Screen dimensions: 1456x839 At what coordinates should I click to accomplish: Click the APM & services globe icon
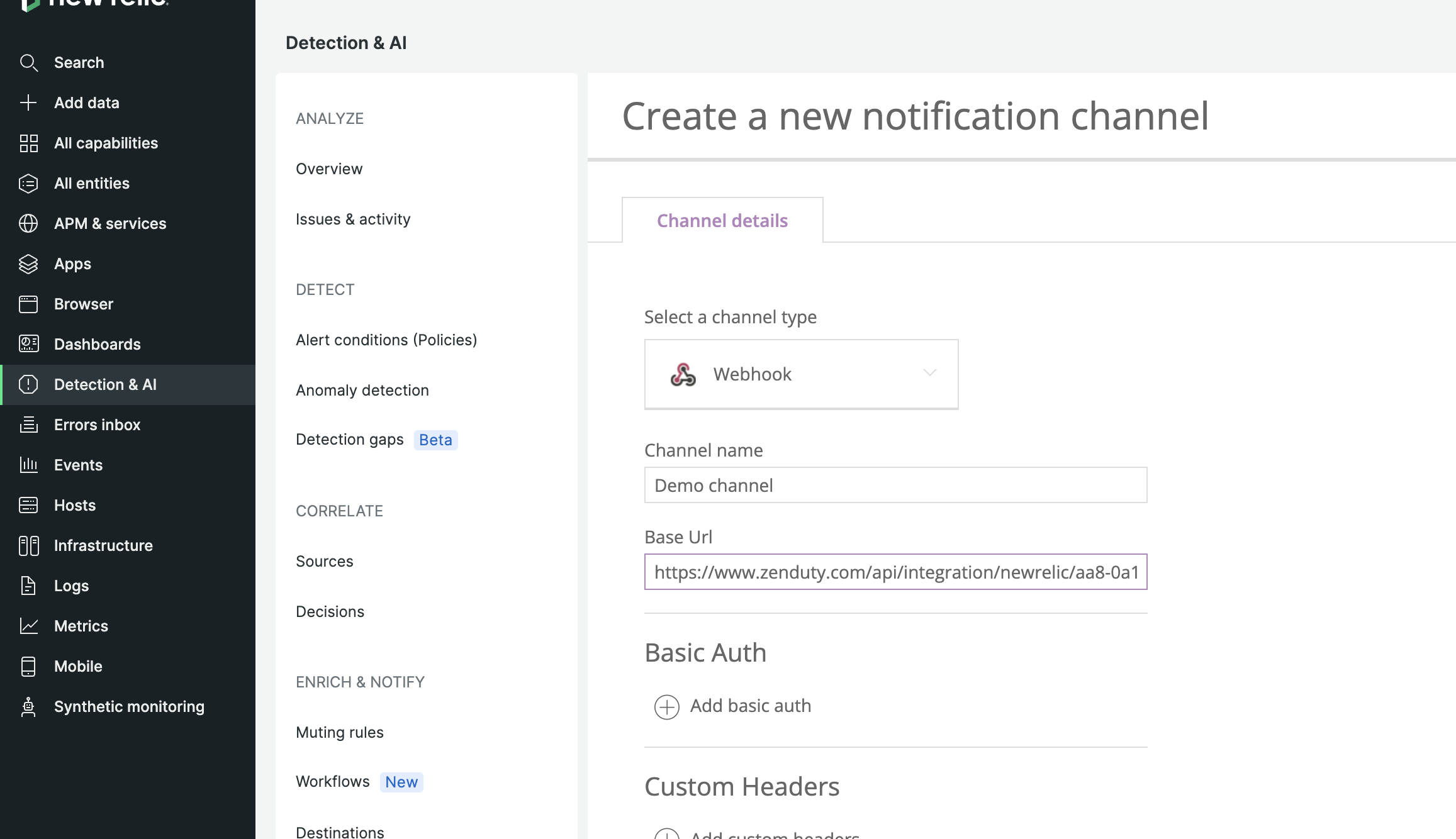tap(28, 224)
